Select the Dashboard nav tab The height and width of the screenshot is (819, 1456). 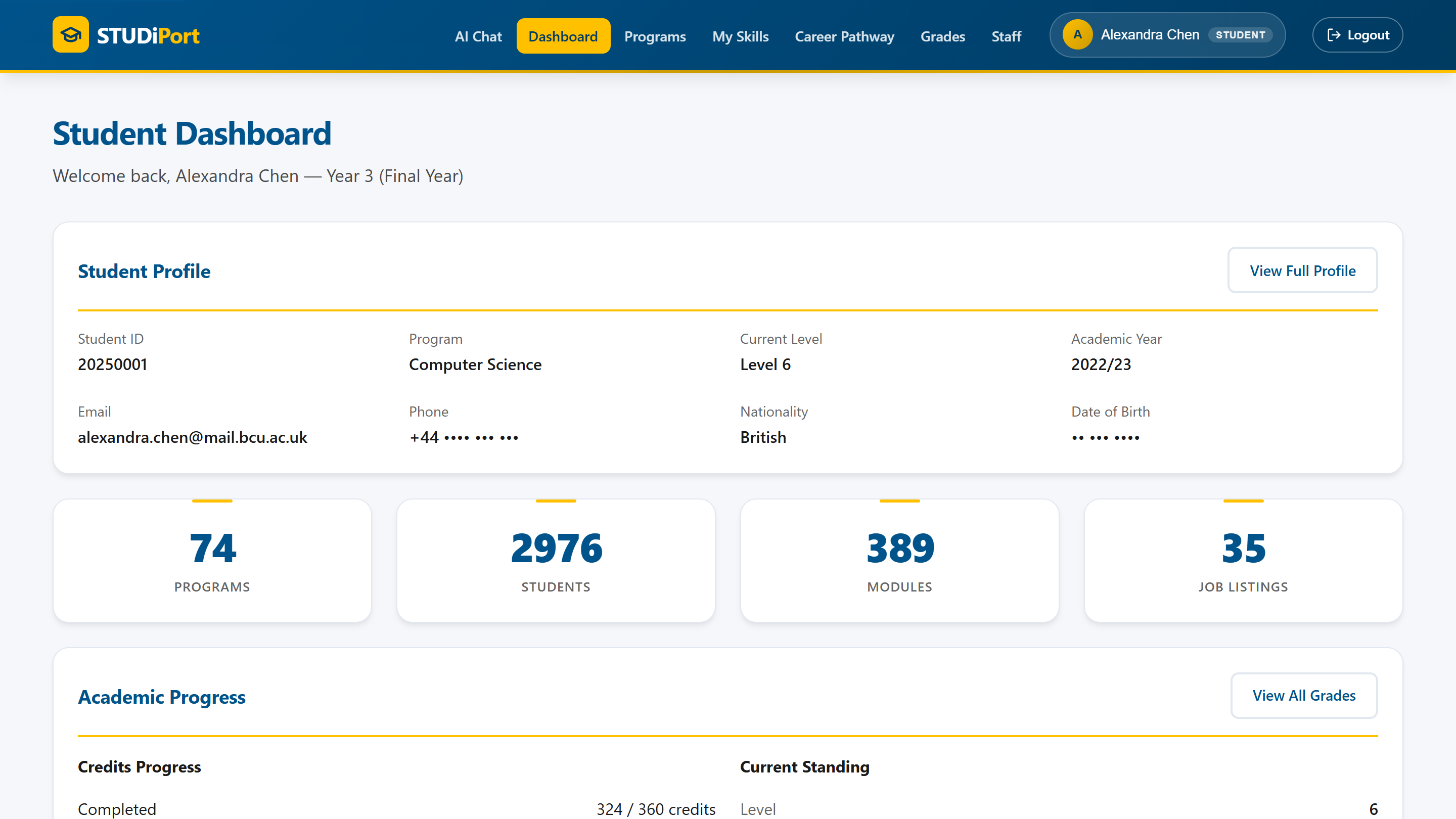pos(563,36)
